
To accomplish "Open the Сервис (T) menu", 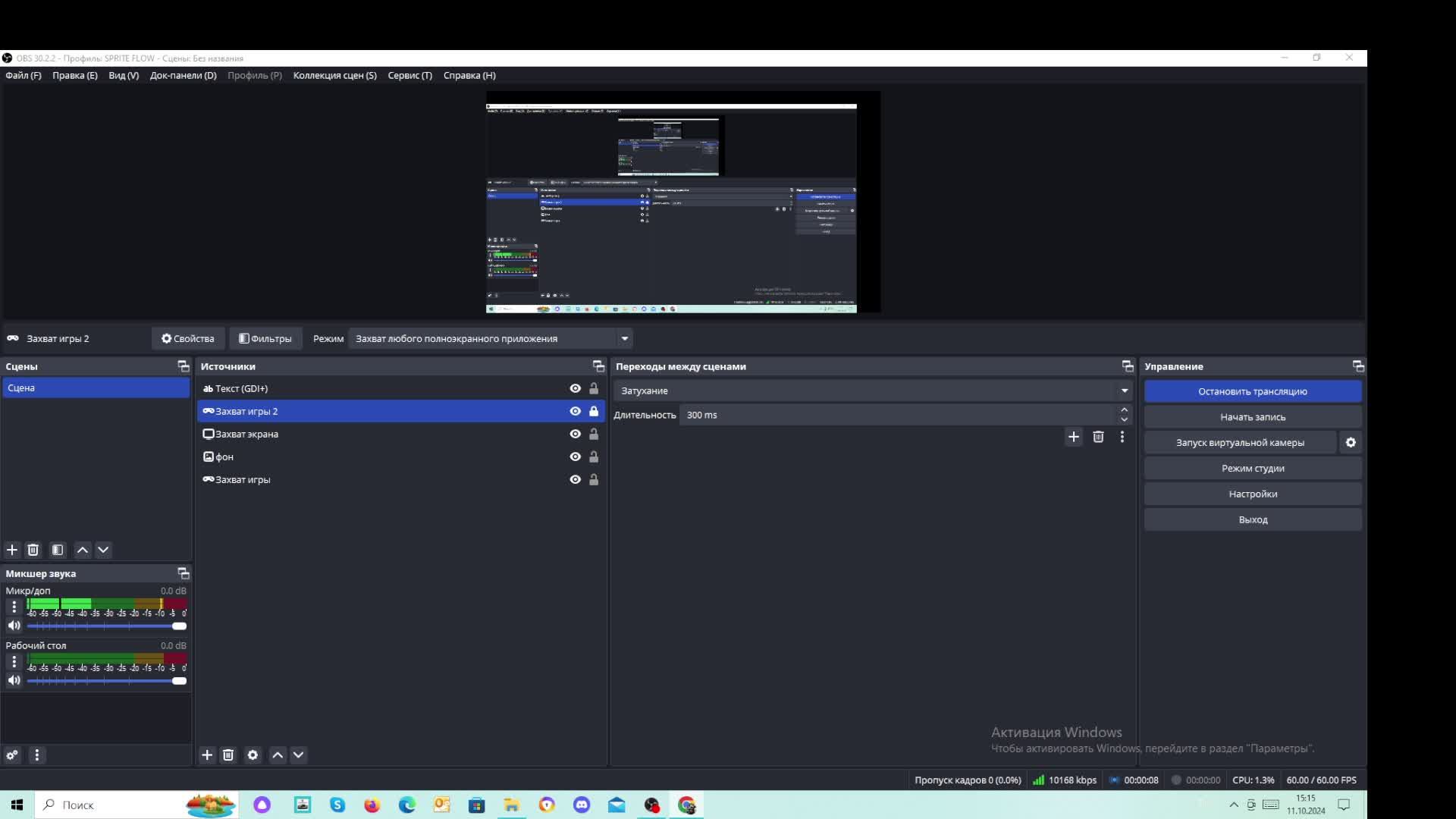I will (x=409, y=75).
